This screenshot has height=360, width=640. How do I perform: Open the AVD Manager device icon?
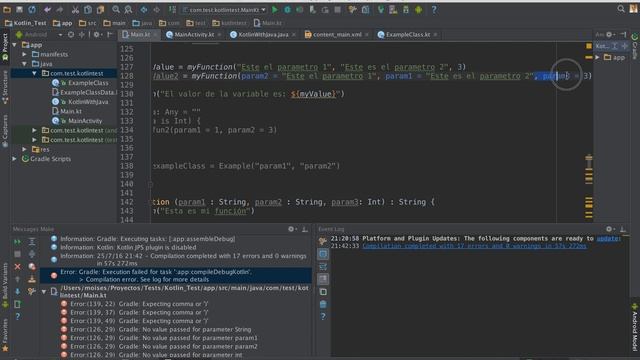click(393, 9)
